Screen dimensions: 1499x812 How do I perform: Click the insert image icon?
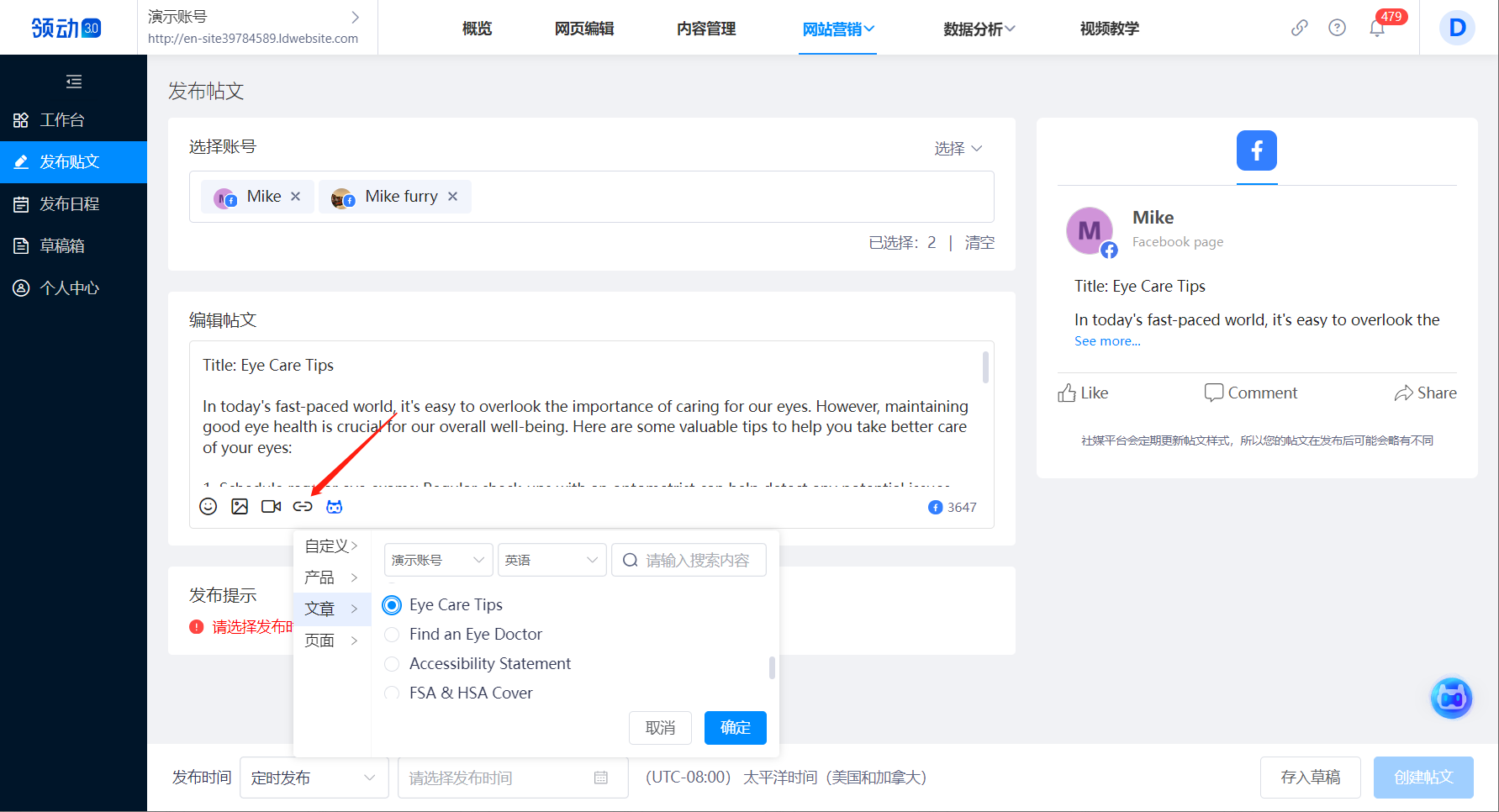click(240, 506)
